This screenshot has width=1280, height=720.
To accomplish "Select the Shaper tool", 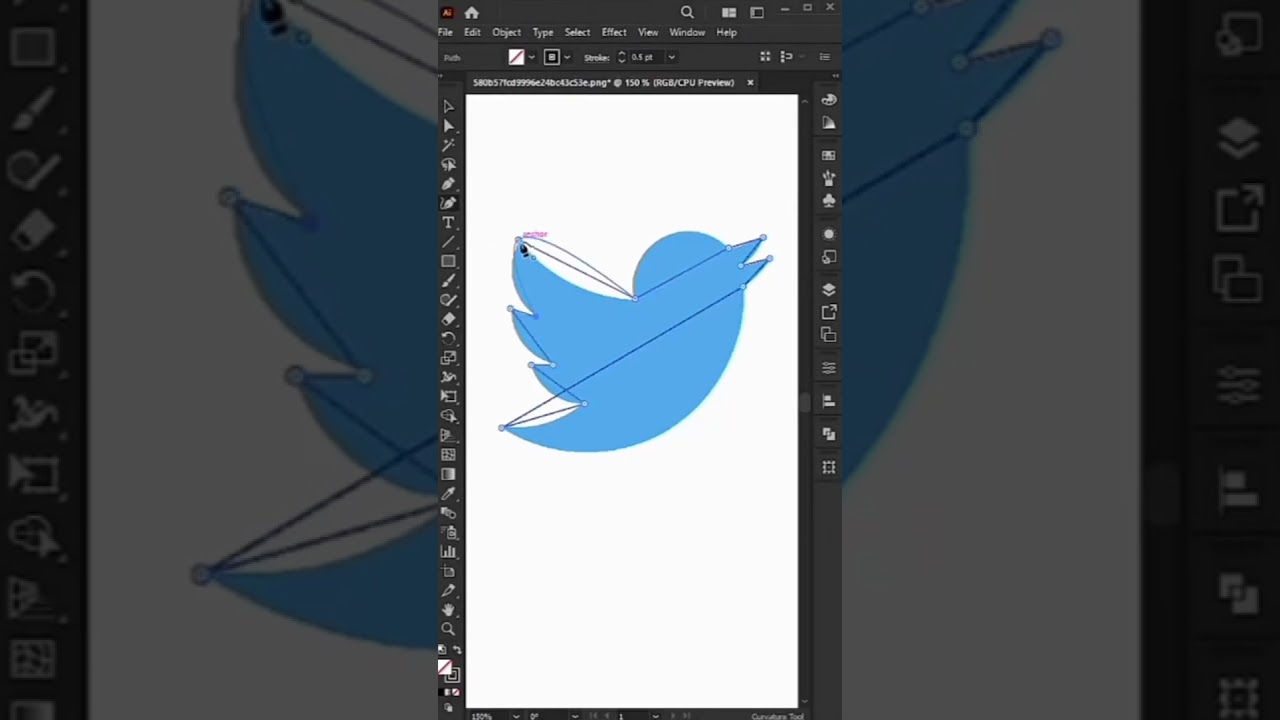I will pos(448,300).
